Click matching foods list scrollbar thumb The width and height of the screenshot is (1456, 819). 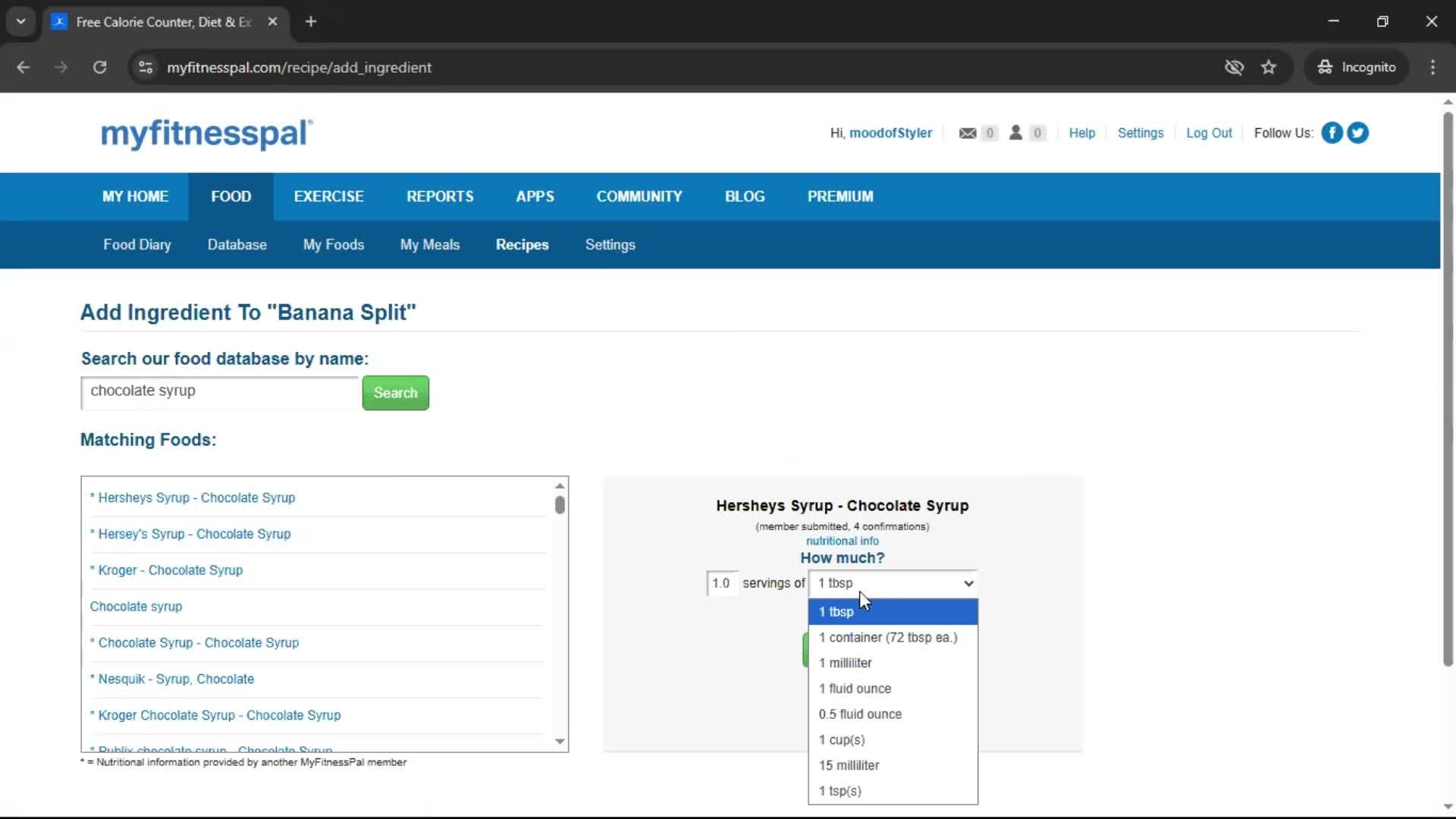pos(560,505)
